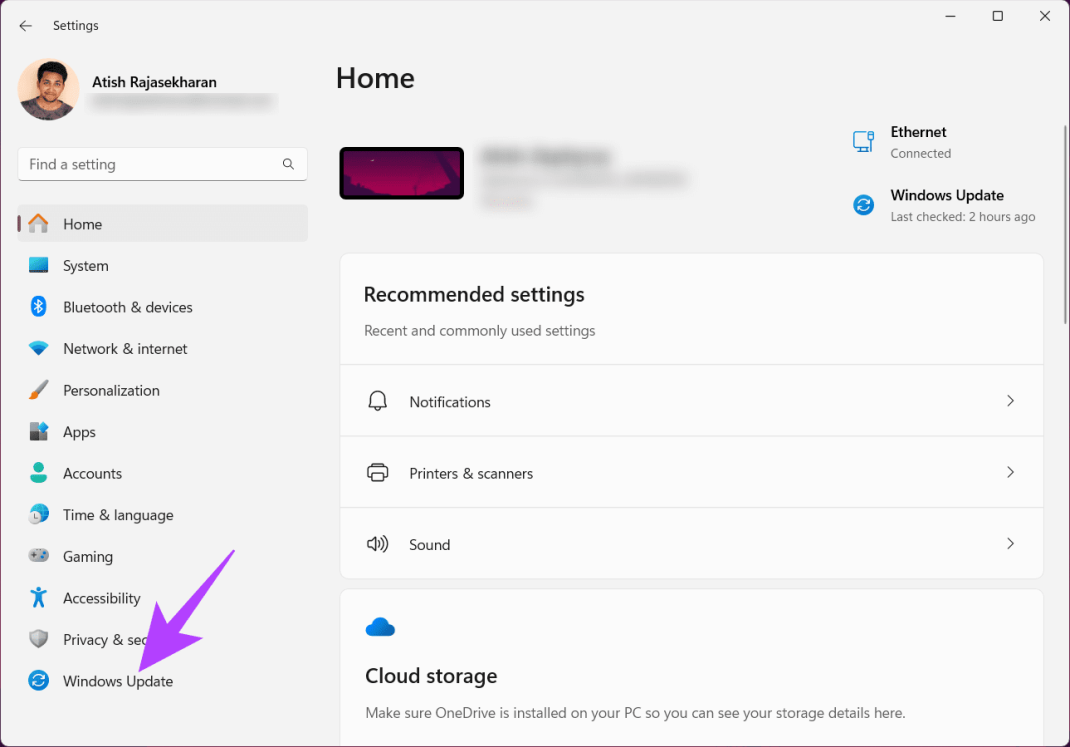Click the Network & internet globe icon
This screenshot has height=747, width=1070.
[x=38, y=348]
